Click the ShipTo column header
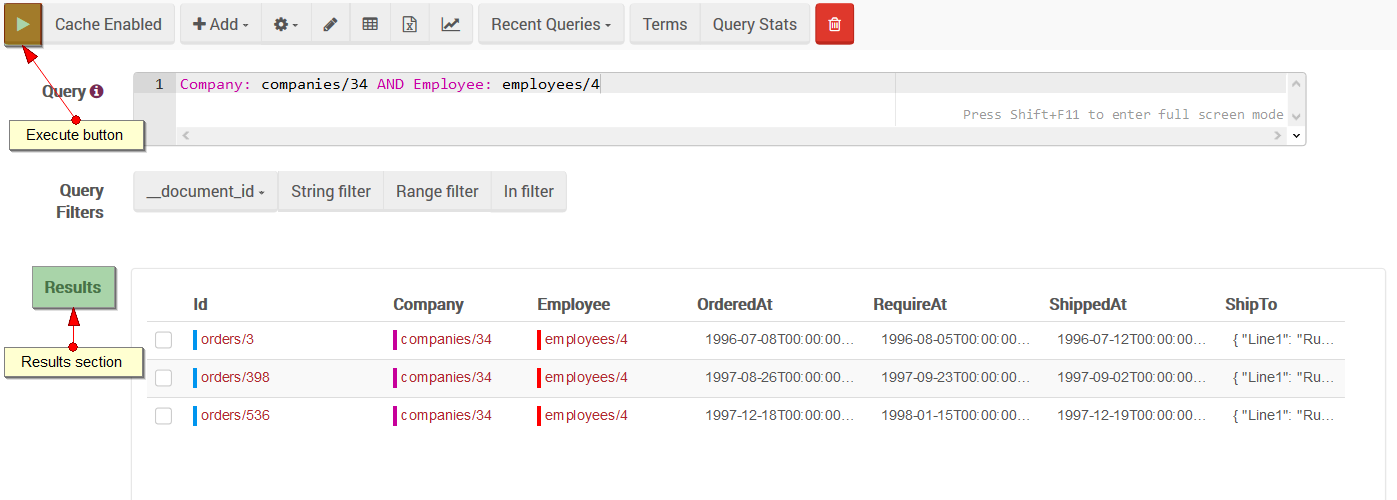The height and width of the screenshot is (500, 1397). click(1251, 305)
